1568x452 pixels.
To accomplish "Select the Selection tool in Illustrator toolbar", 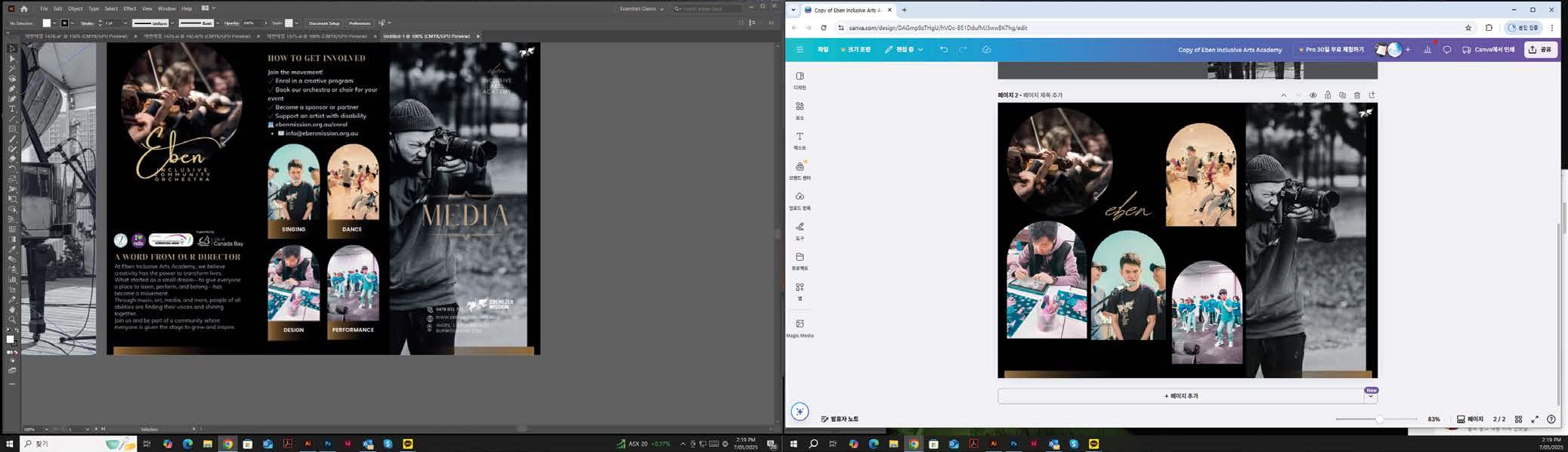I will 12,48.
